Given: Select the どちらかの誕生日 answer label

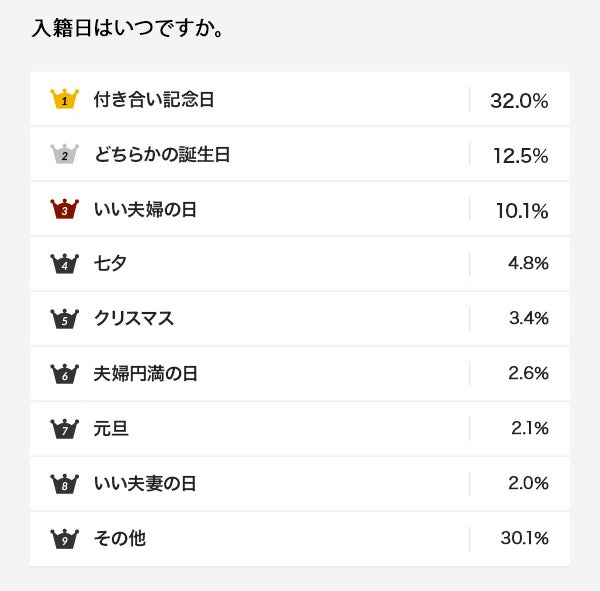Looking at the screenshot, I should coord(162,154).
